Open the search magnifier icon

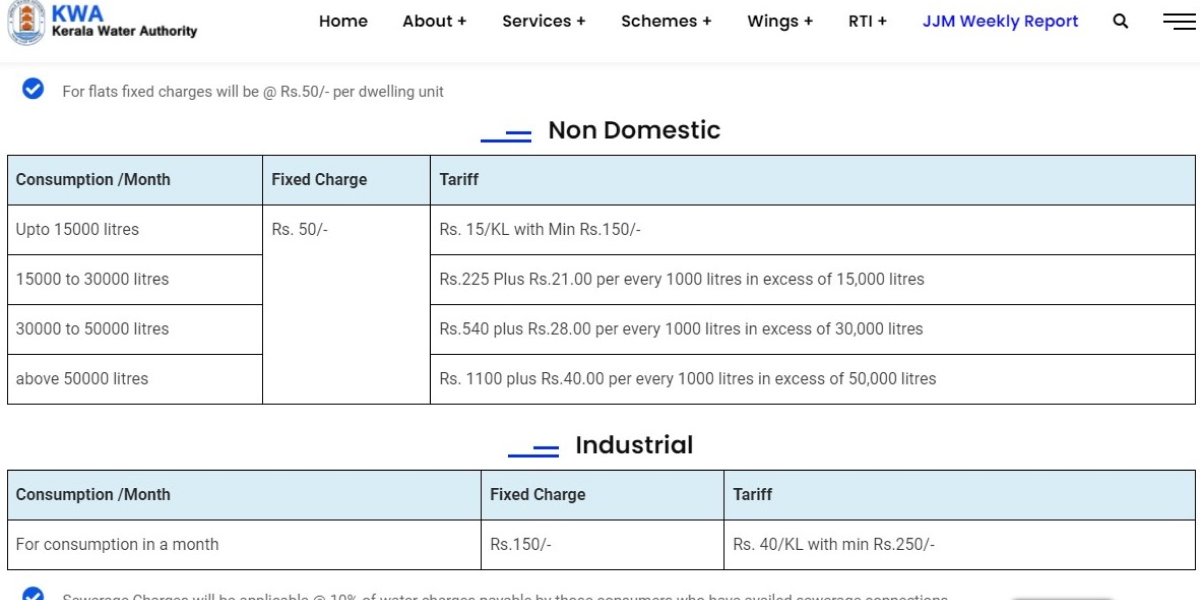pos(1120,21)
